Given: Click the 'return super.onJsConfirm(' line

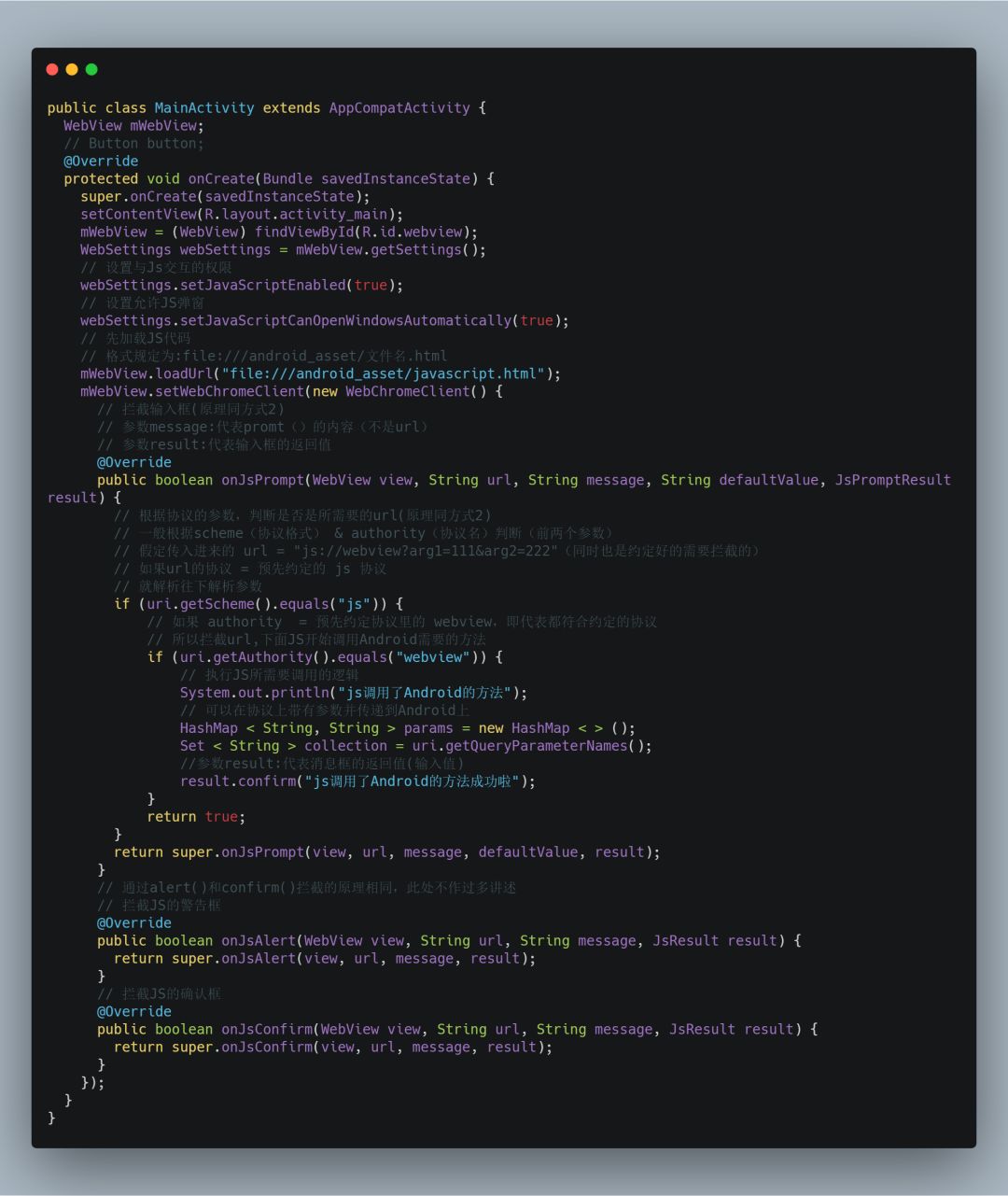Looking at the screenshot, I should [x=333, y=1048].
